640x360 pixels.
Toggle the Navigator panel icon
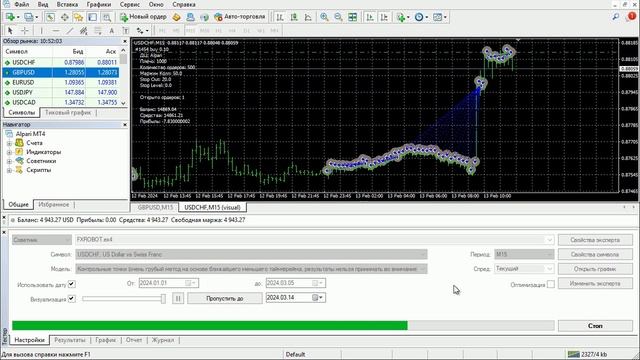click(x=78, y=17)
